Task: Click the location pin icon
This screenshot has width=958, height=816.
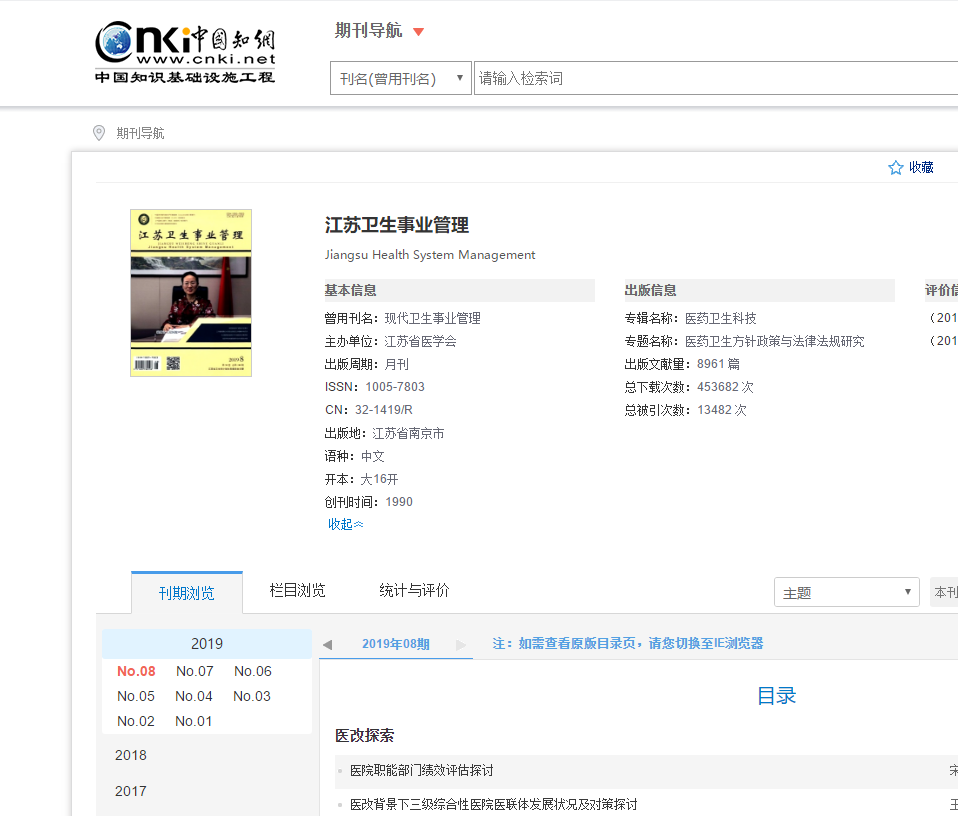Action: (98, 133)
